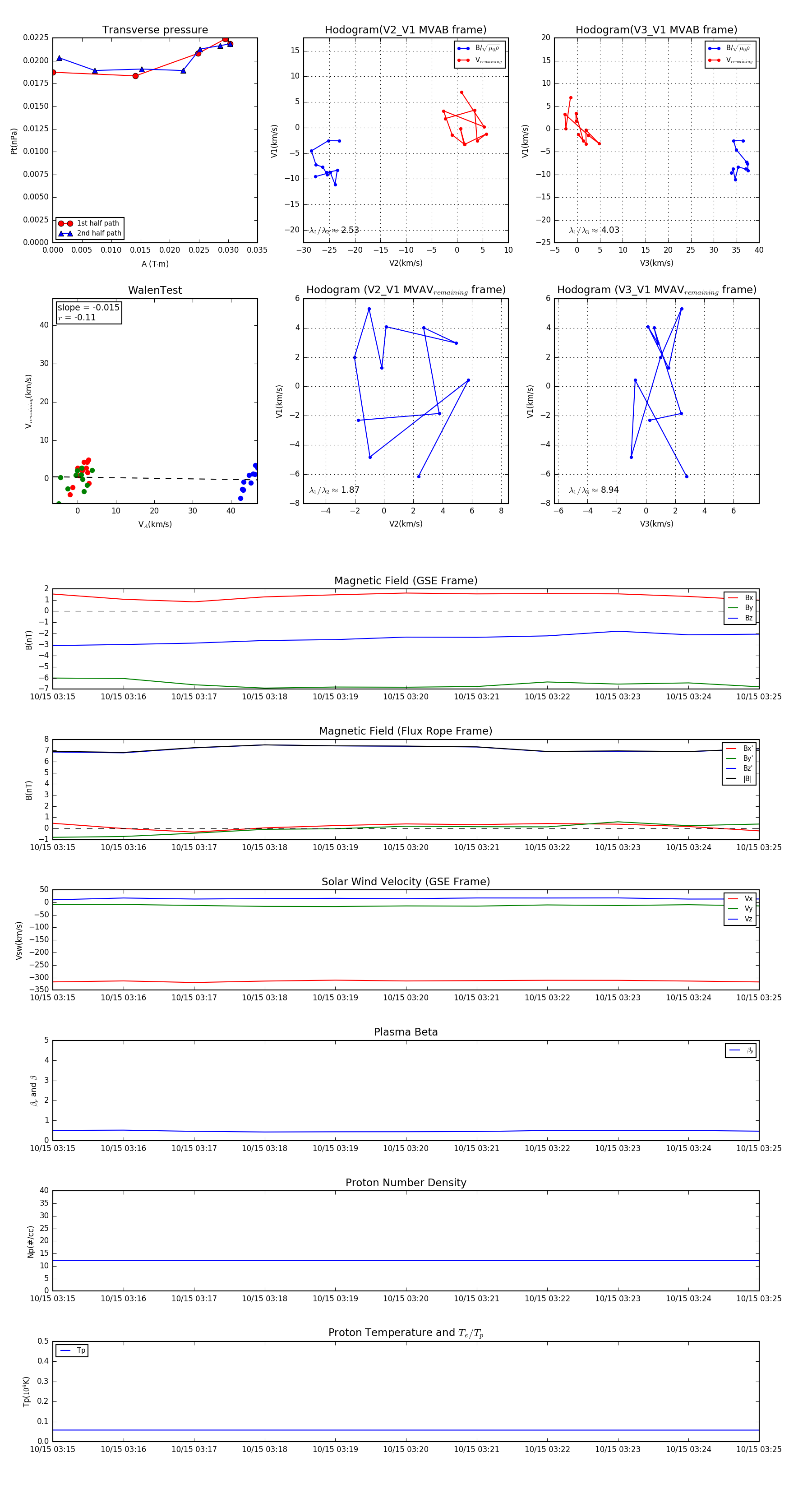The height and width of the screenshot is (1489, 812).
Task: Select the "|B|" legend entry
Action: (x=740, y=779)
